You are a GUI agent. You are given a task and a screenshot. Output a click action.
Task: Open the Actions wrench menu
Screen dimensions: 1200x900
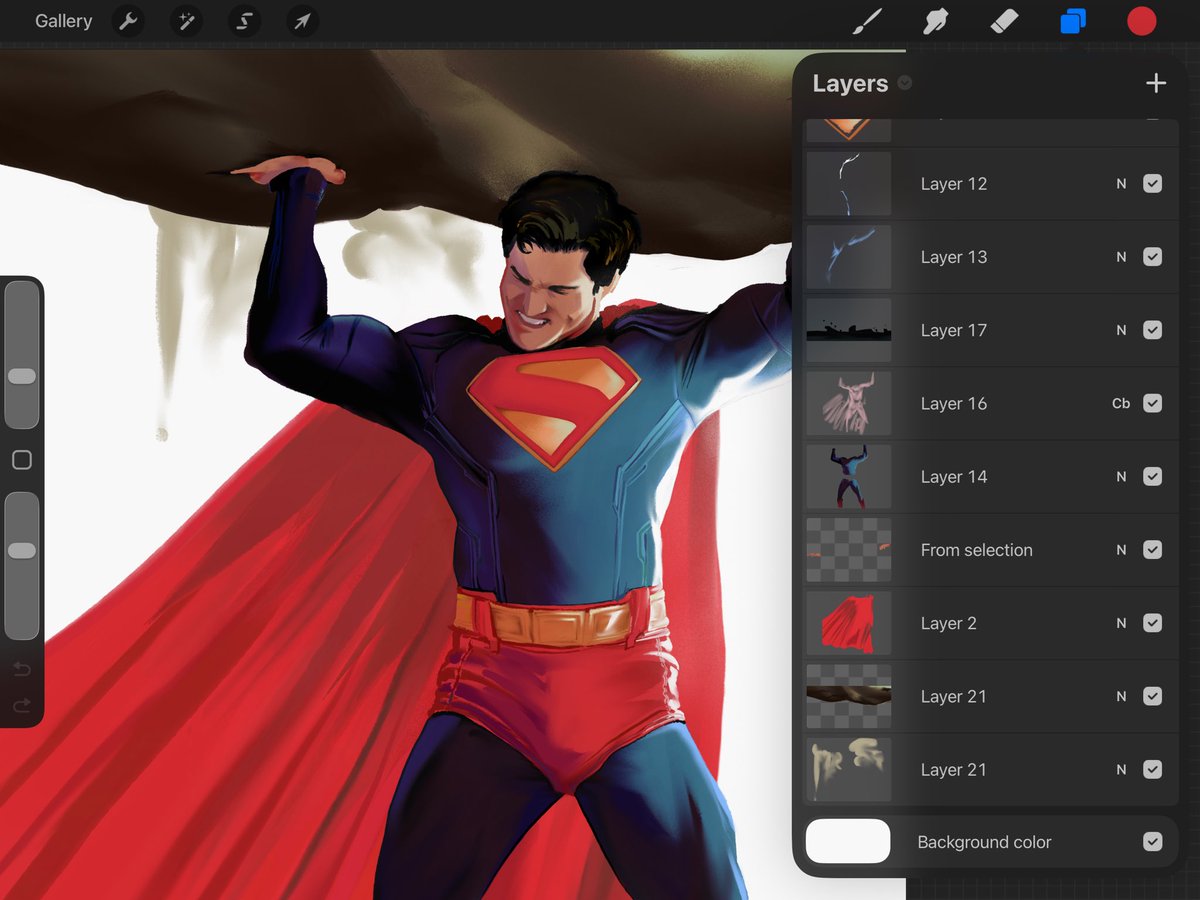pyautogui.click(x=128, y=21)
